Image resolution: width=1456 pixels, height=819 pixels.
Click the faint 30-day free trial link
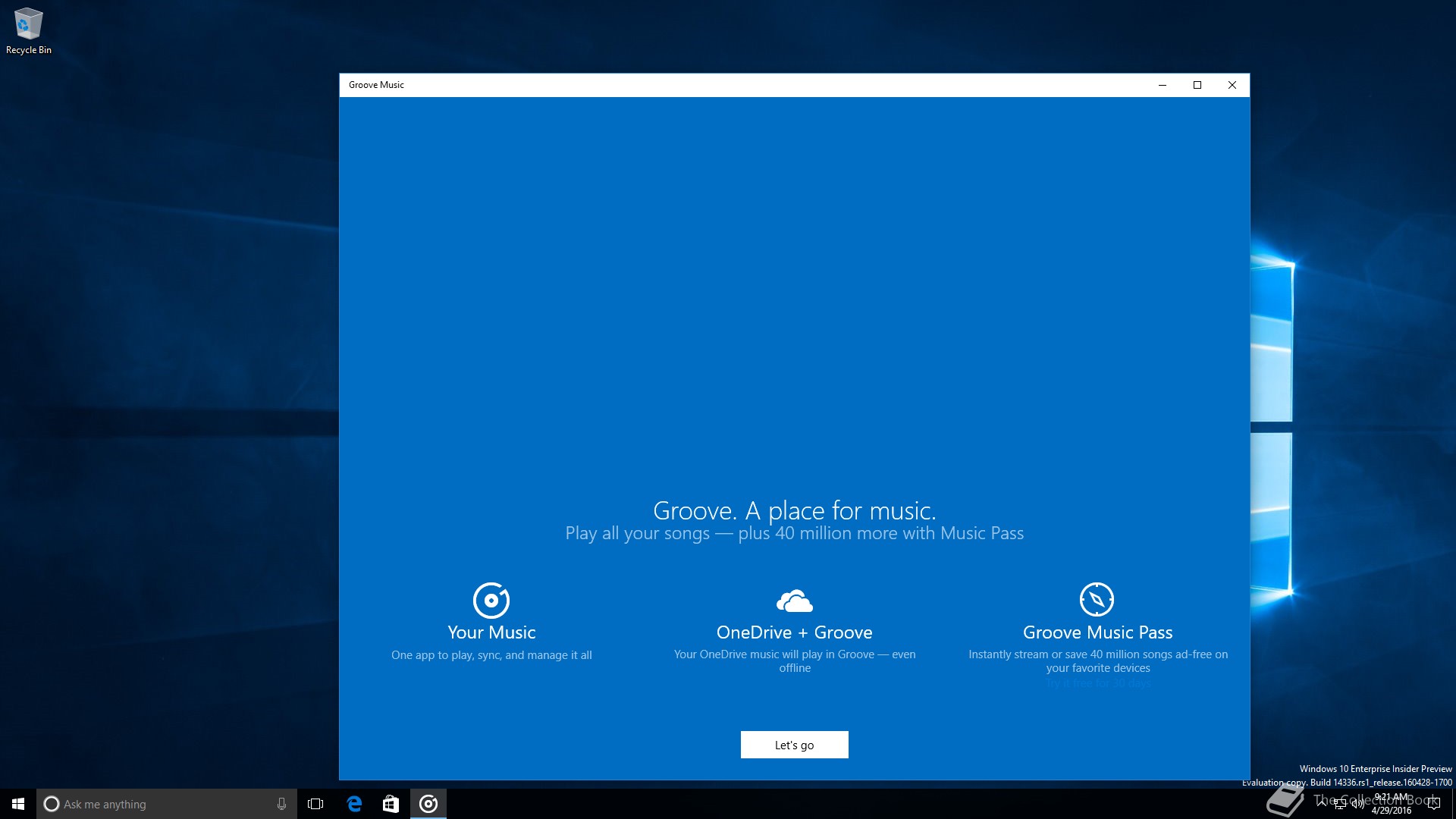coord(1098,683)
